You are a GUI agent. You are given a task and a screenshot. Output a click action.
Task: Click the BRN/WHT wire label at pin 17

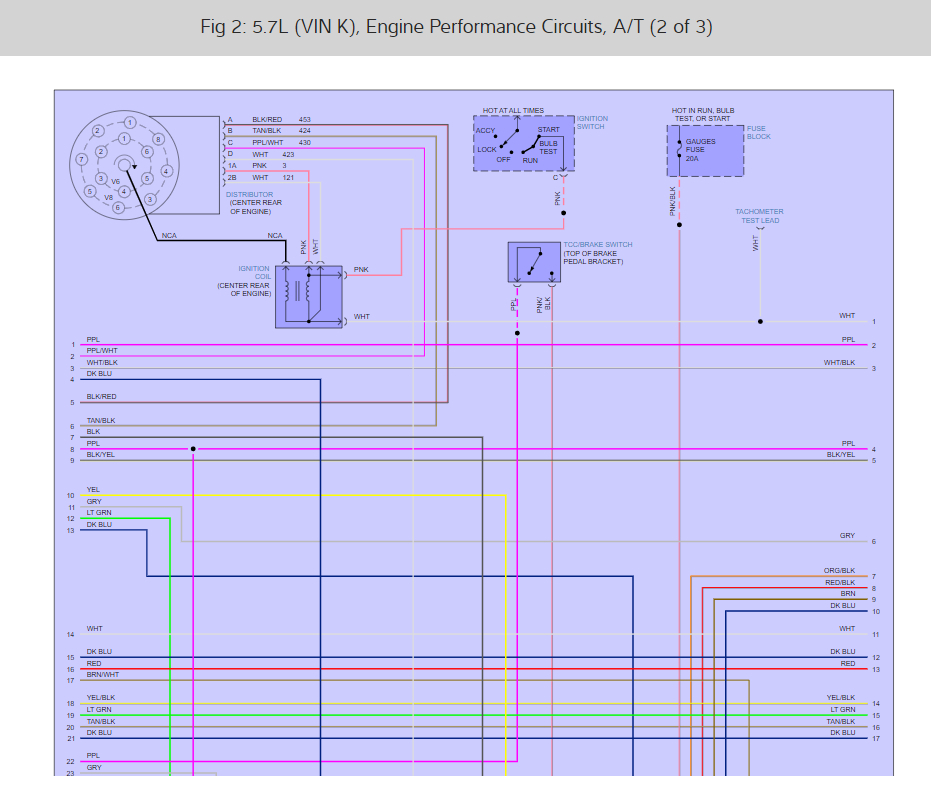click(x=103, y=674)
